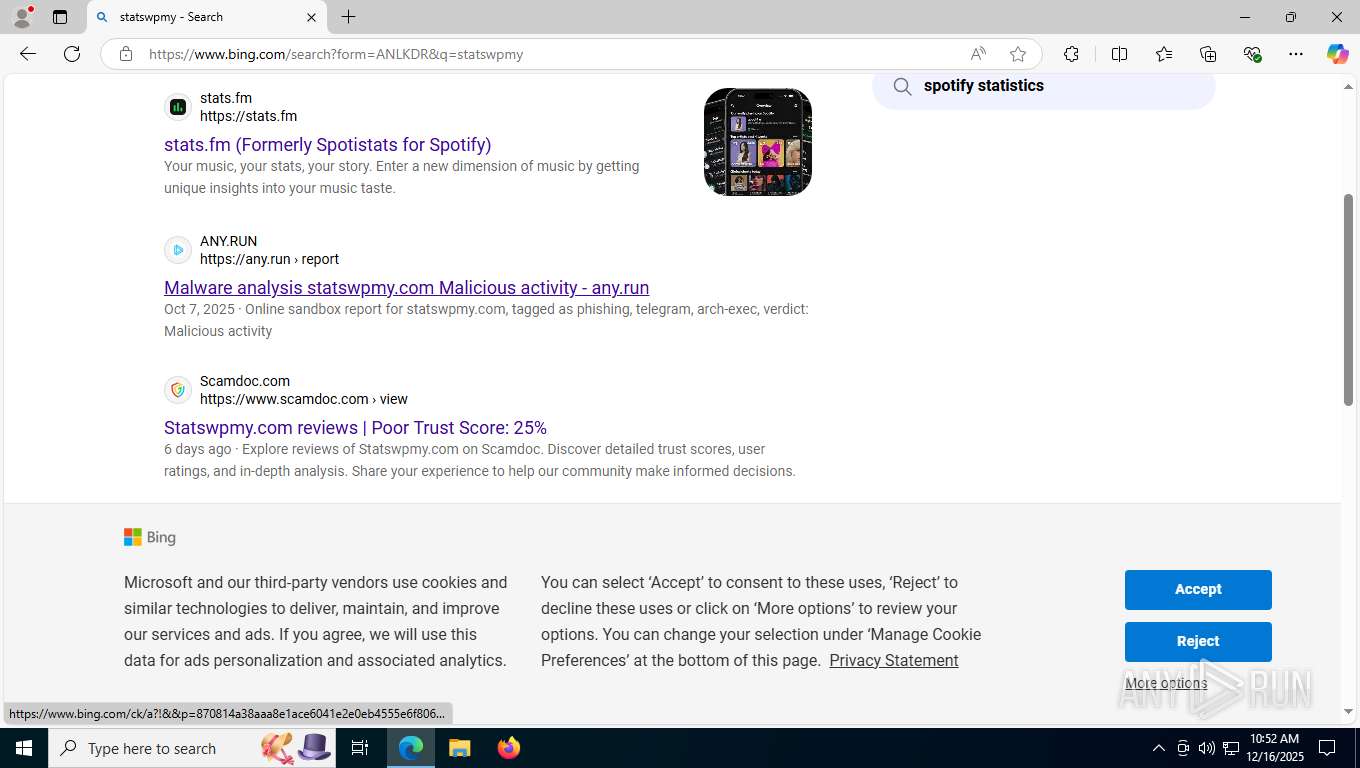Open the volume control in tray

click(x=1206, y=748)
